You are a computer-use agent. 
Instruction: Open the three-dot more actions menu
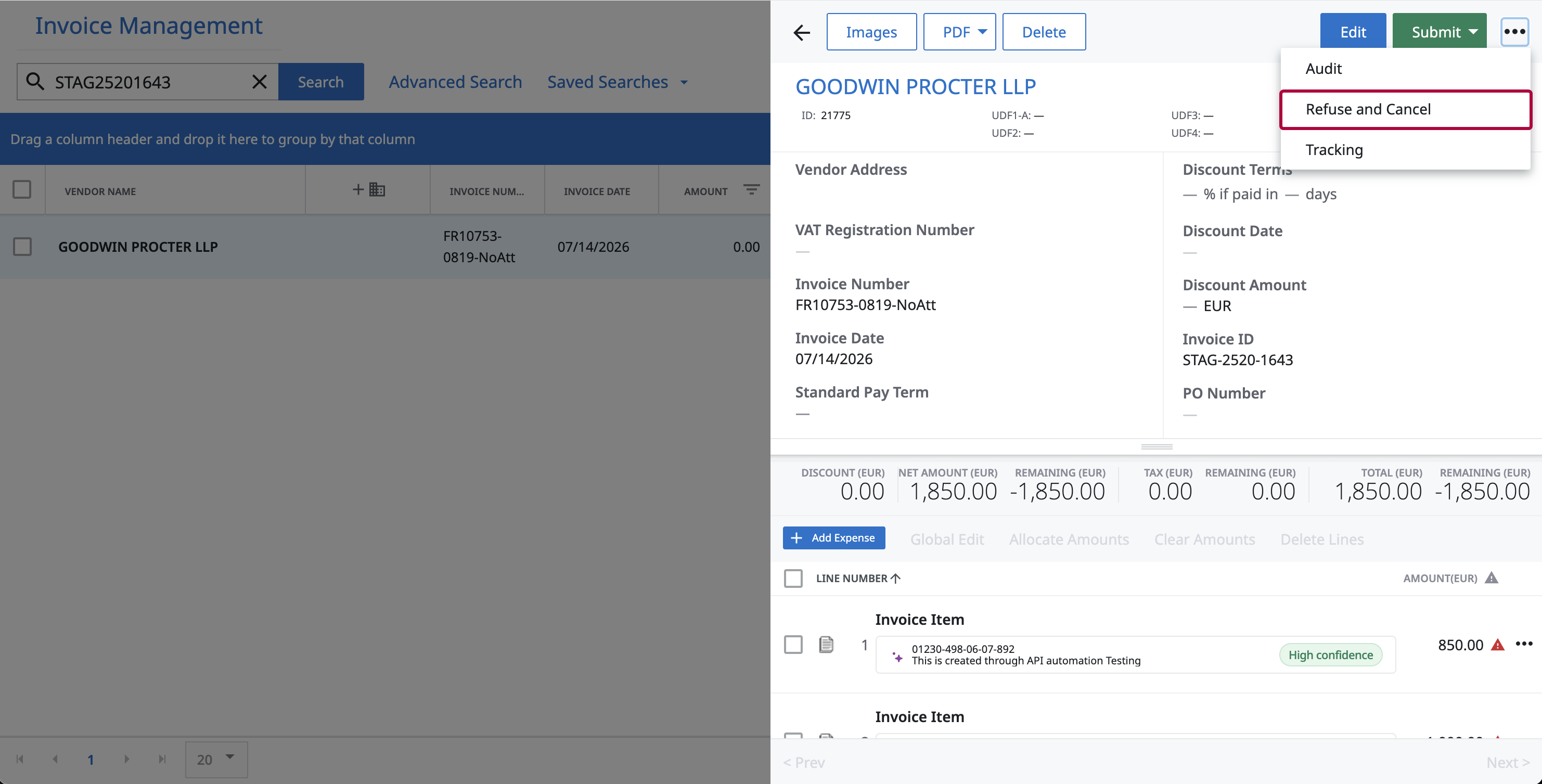(1514, 32)
